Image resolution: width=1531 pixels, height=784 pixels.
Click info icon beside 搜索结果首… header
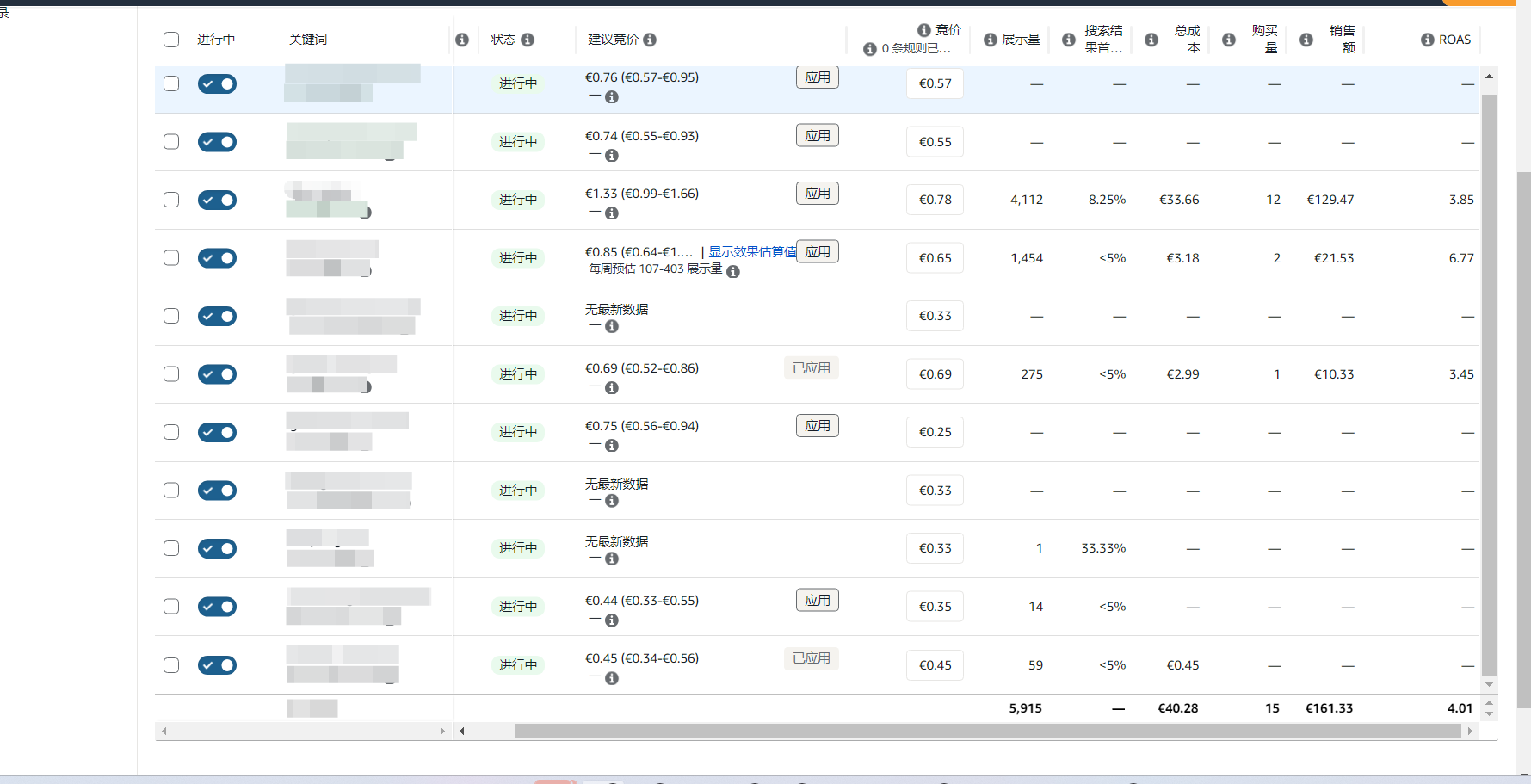pyautogui.click(x=1069, y=40)
